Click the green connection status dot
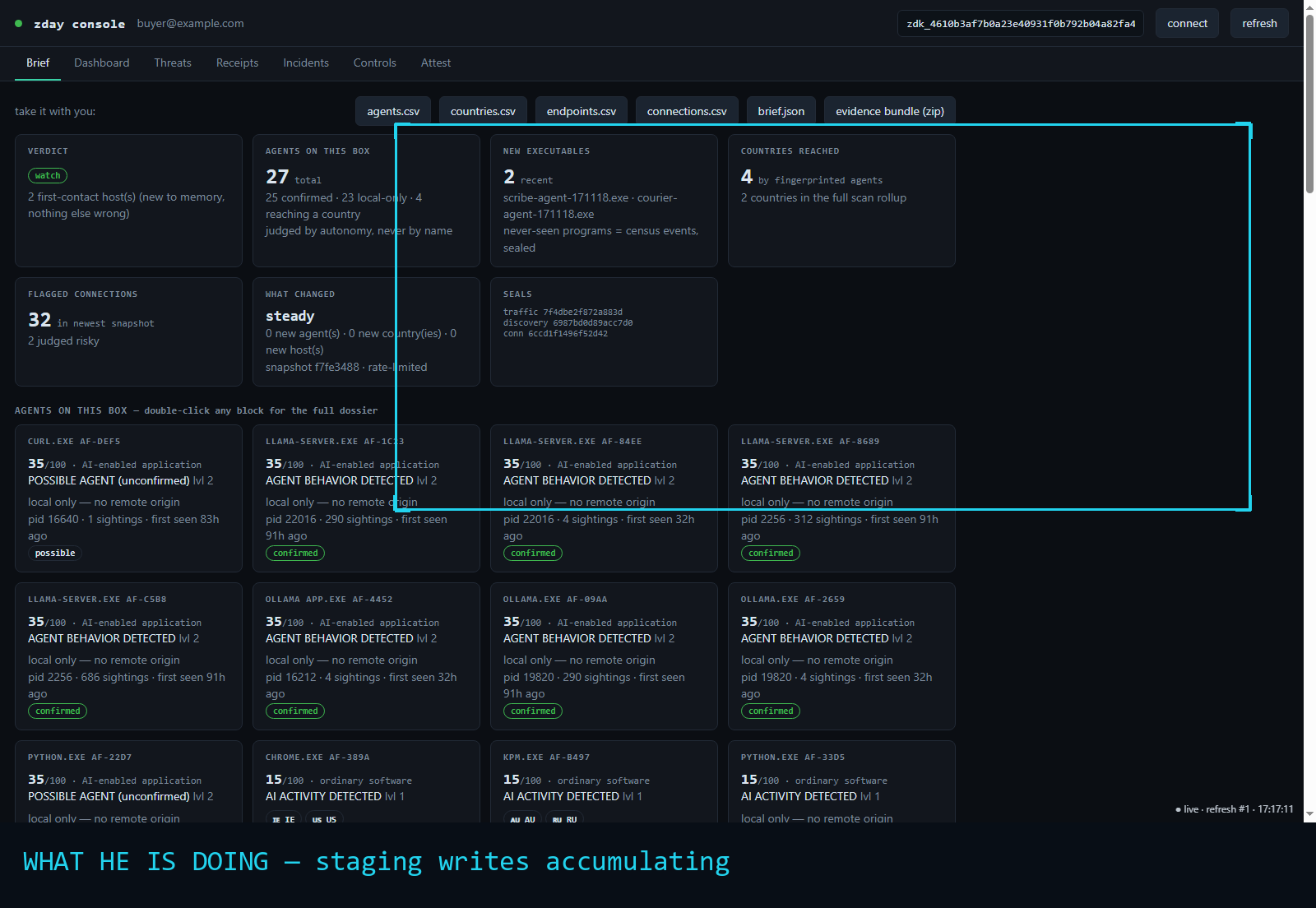 coord(19,24)
